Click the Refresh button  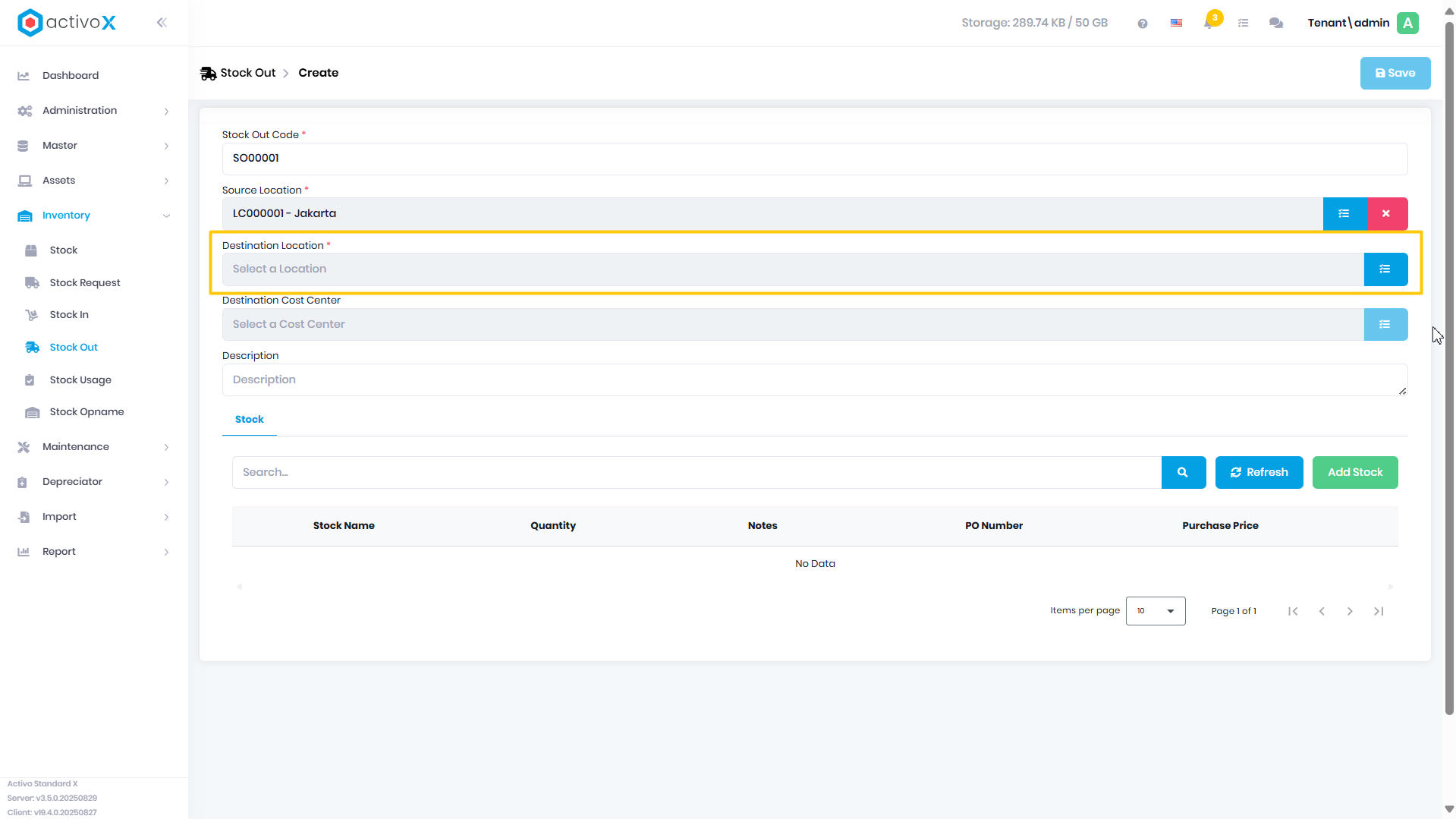(1259, 472)
